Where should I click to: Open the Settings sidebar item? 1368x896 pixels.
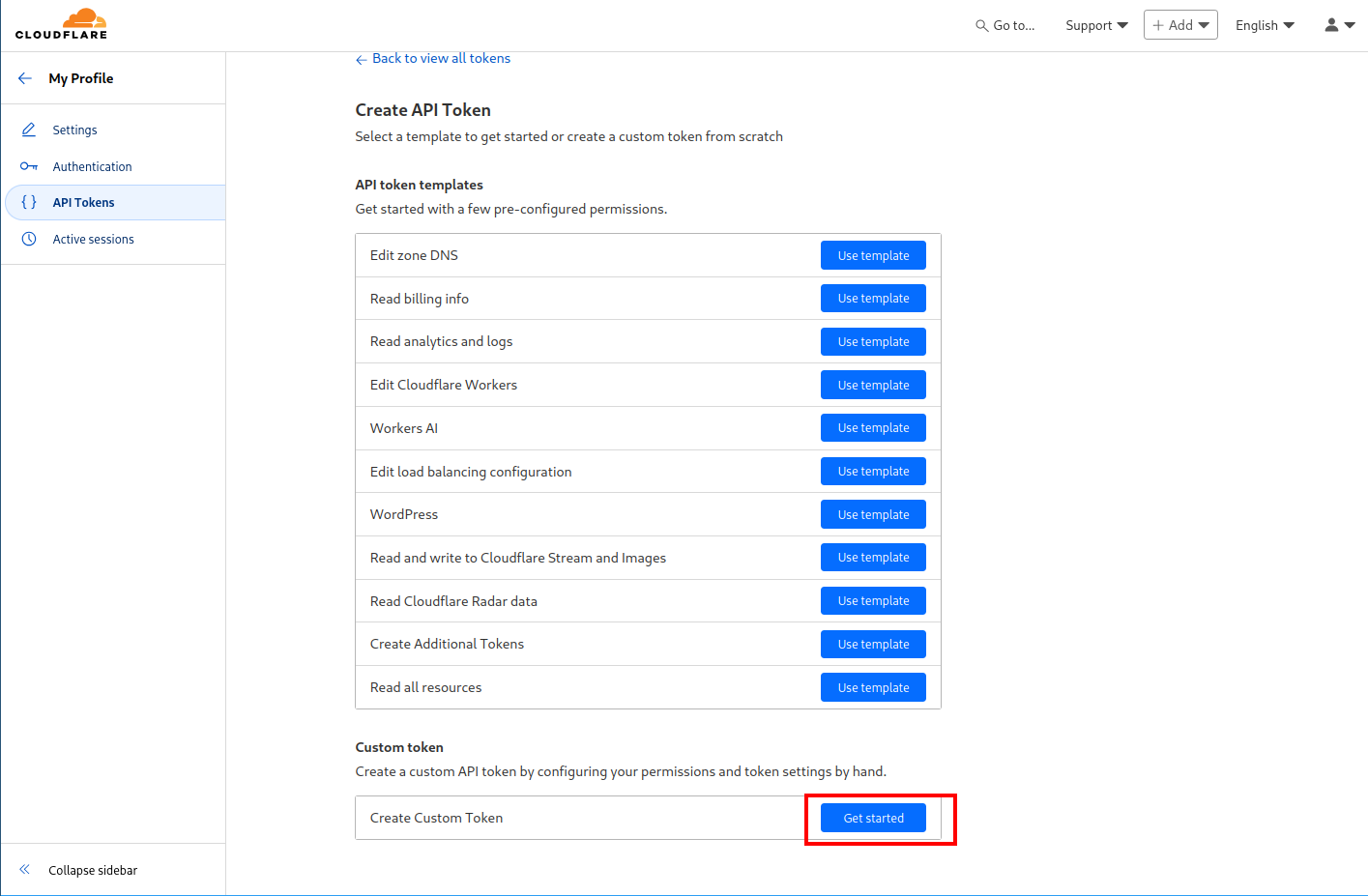pyautogui.click(x=113, y=130)
